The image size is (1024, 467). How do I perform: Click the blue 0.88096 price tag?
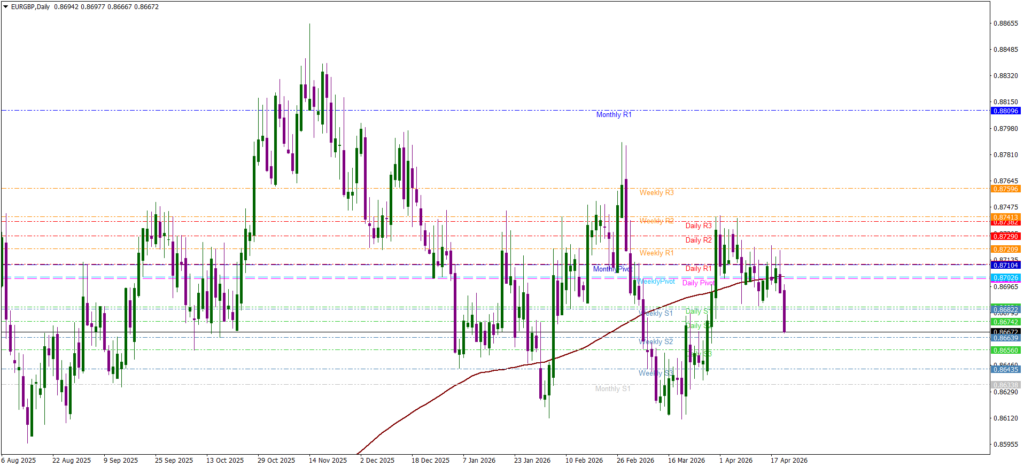point(1005,111)
